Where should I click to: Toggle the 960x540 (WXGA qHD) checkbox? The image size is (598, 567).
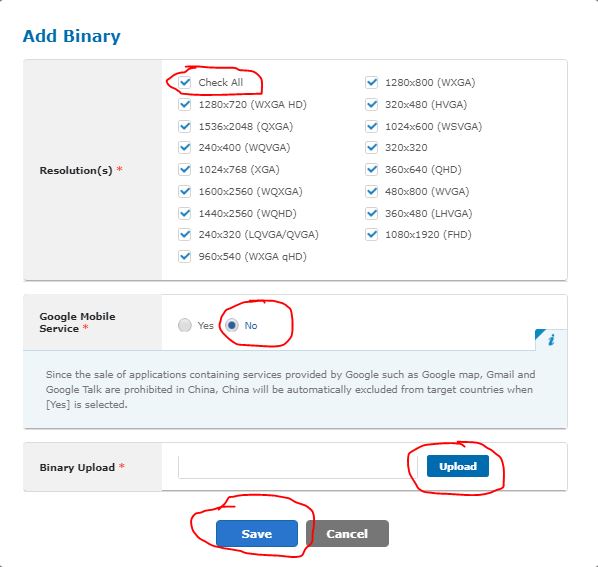tap(185, 257)
